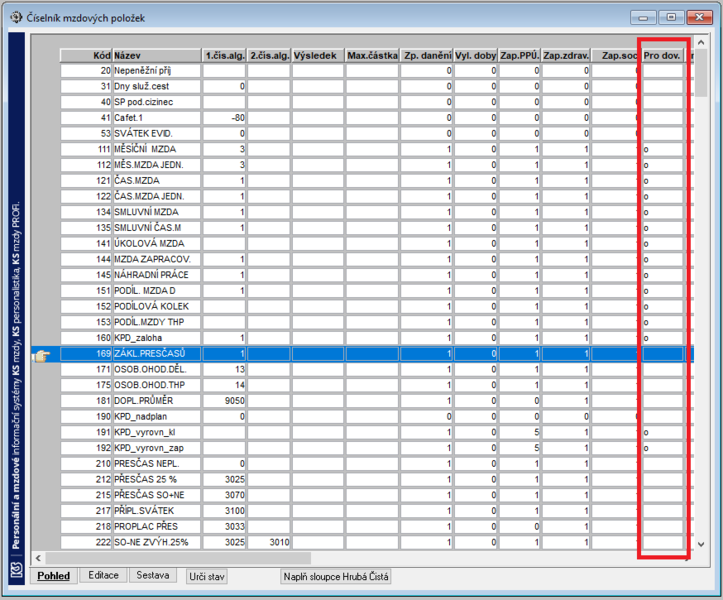Click the pointing hand row indicator icon
The height and width of the screenshot is (600, 723).
click(x=41, y=356)
